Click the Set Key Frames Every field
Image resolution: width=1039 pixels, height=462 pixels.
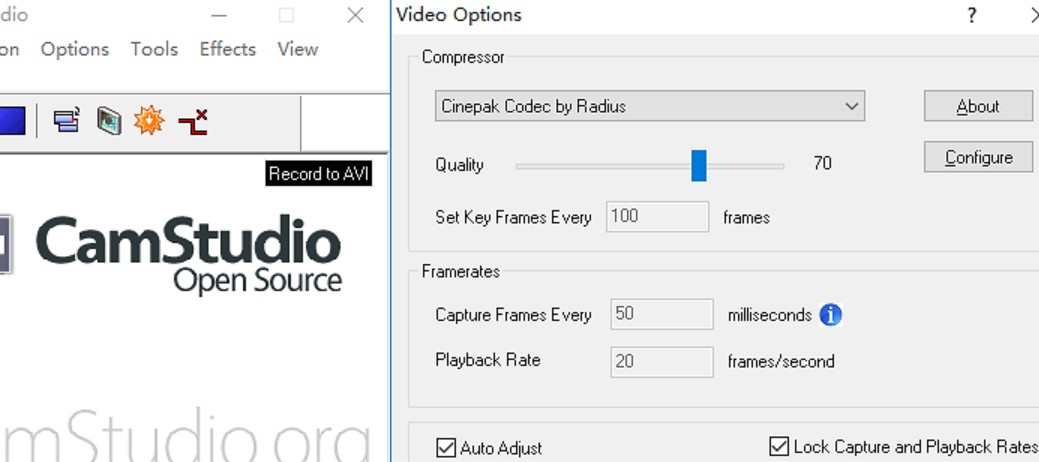pyautogui.click(x=657, y=217)
